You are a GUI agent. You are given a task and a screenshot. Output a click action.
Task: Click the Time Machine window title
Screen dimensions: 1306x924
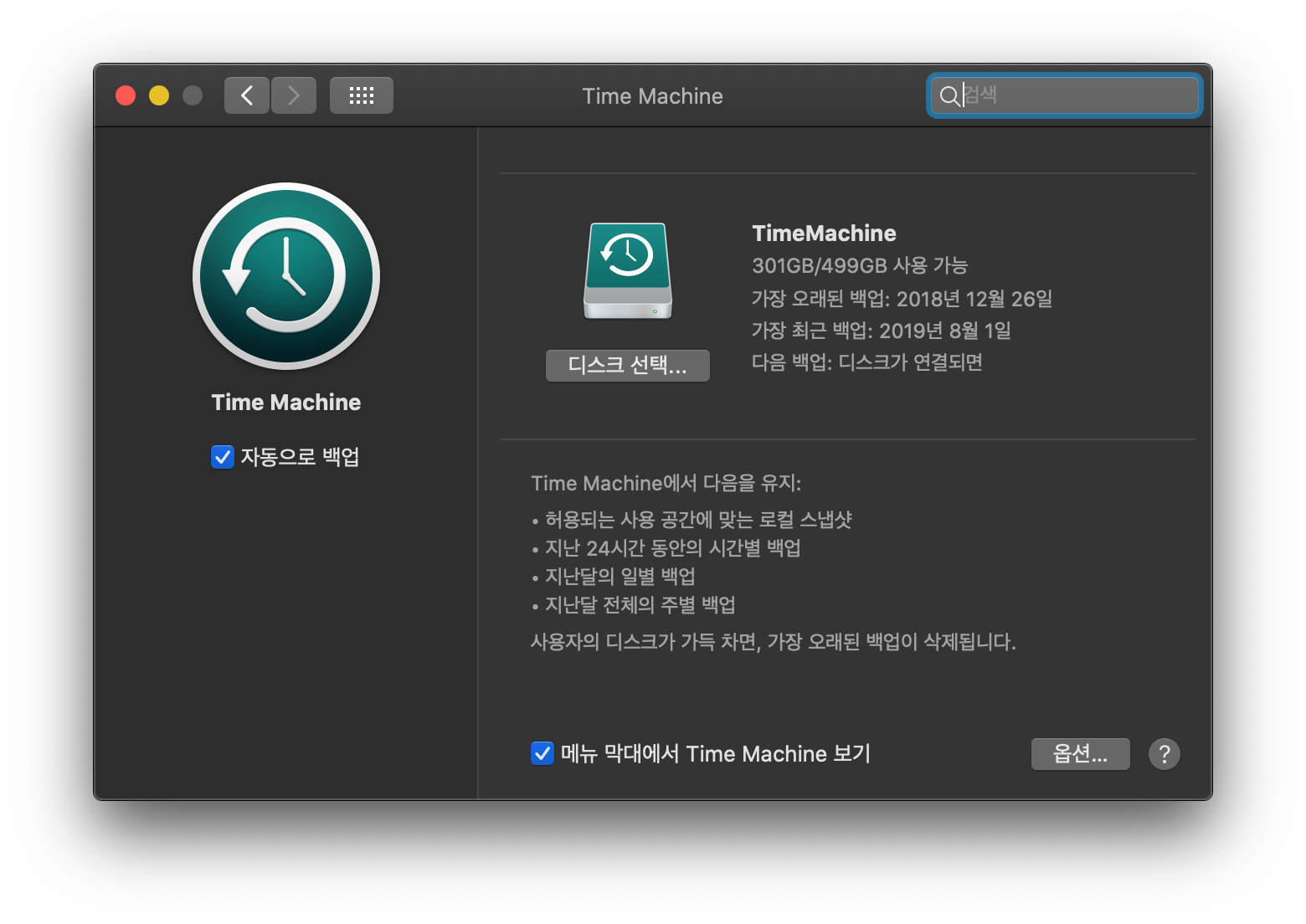(653, 96)
